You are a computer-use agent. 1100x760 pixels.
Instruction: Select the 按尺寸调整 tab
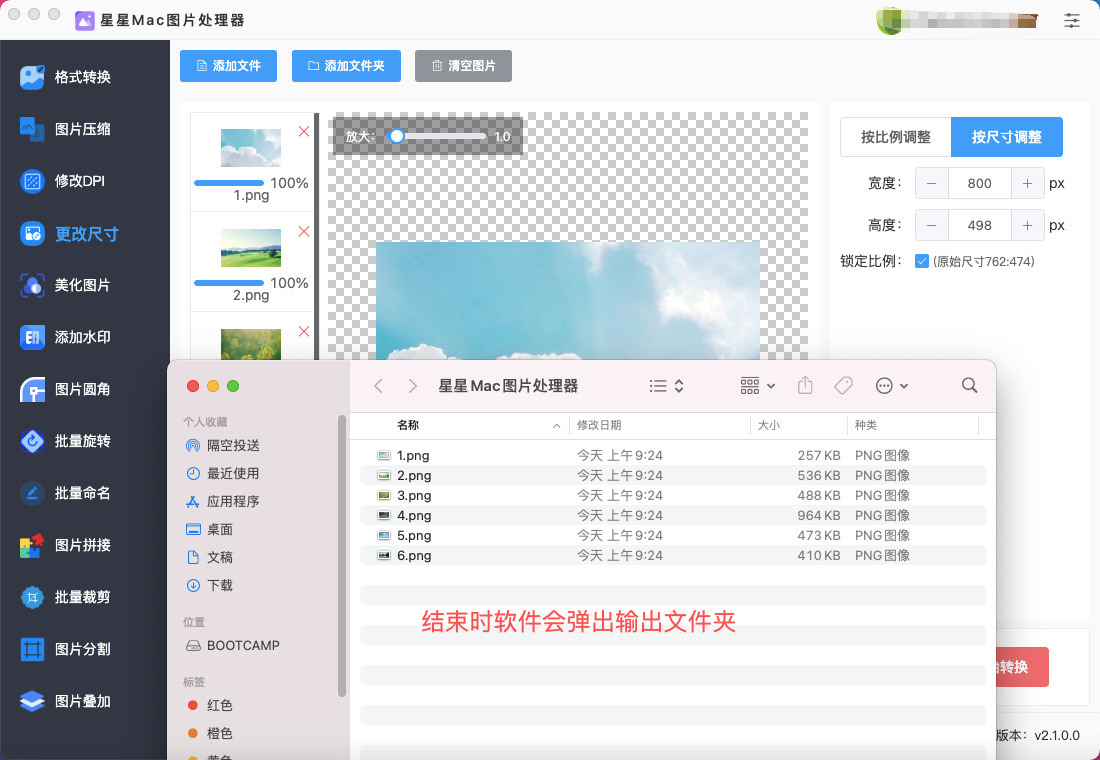click(x=1006, y=137)
